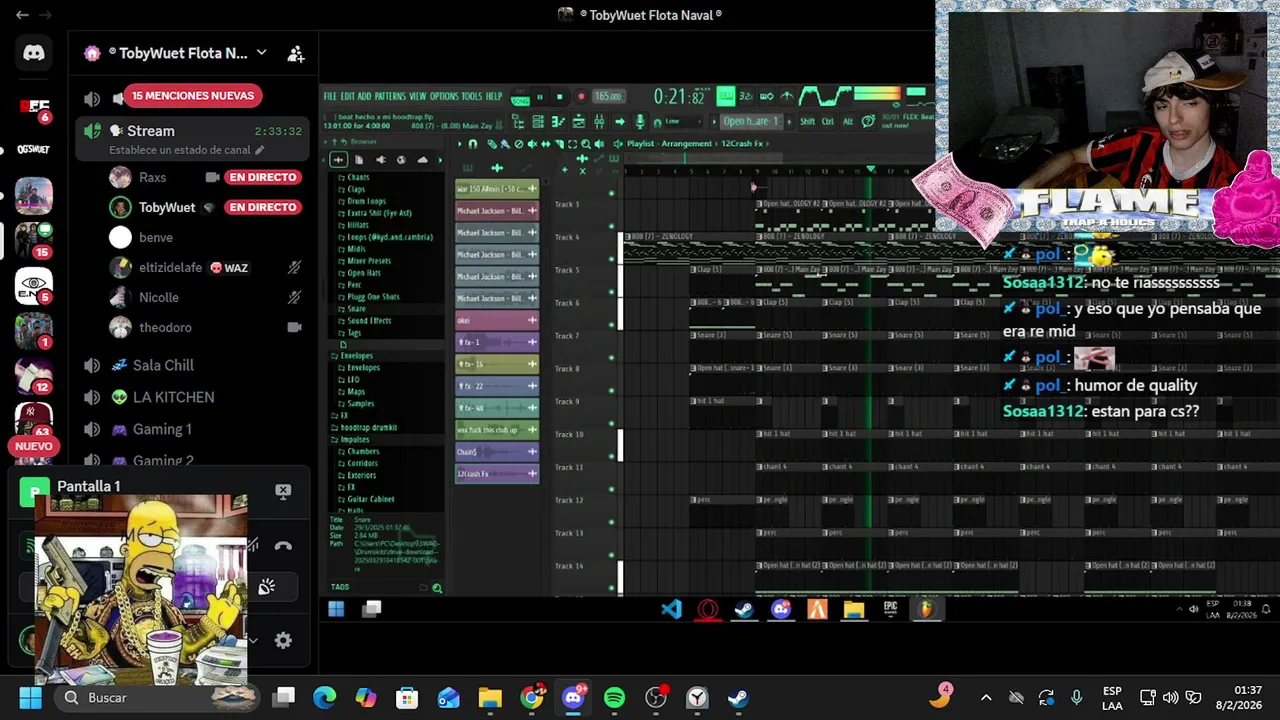Click the Shift modifier button

(807, 121)
